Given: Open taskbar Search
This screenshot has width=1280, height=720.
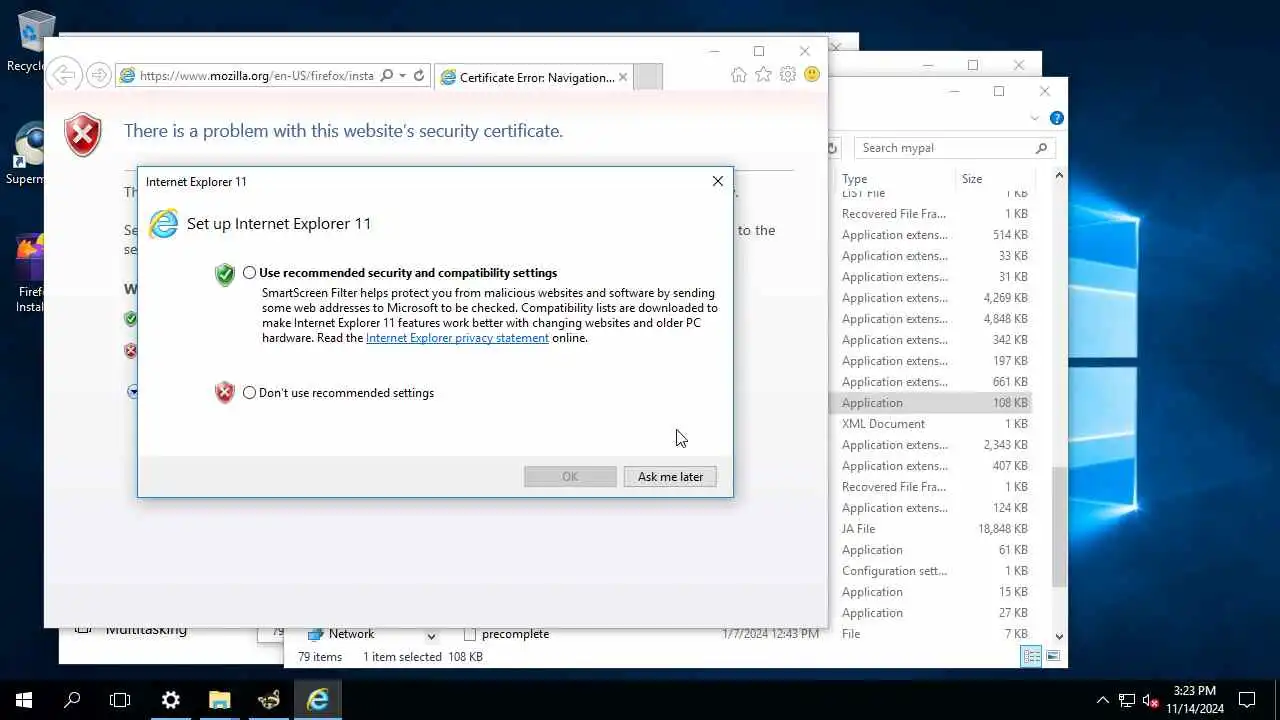Looking at the screenshot, I should pyautogui.click(x=72, y=700).
